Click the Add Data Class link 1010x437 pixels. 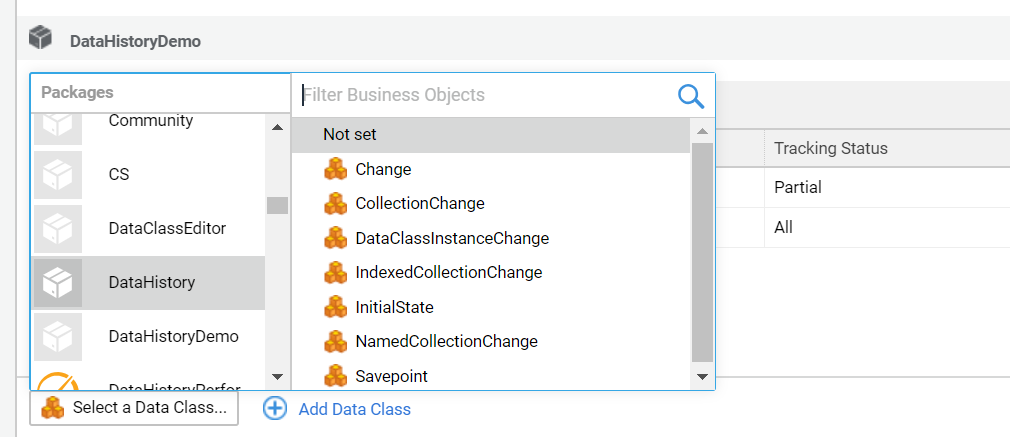coord(354,409)
